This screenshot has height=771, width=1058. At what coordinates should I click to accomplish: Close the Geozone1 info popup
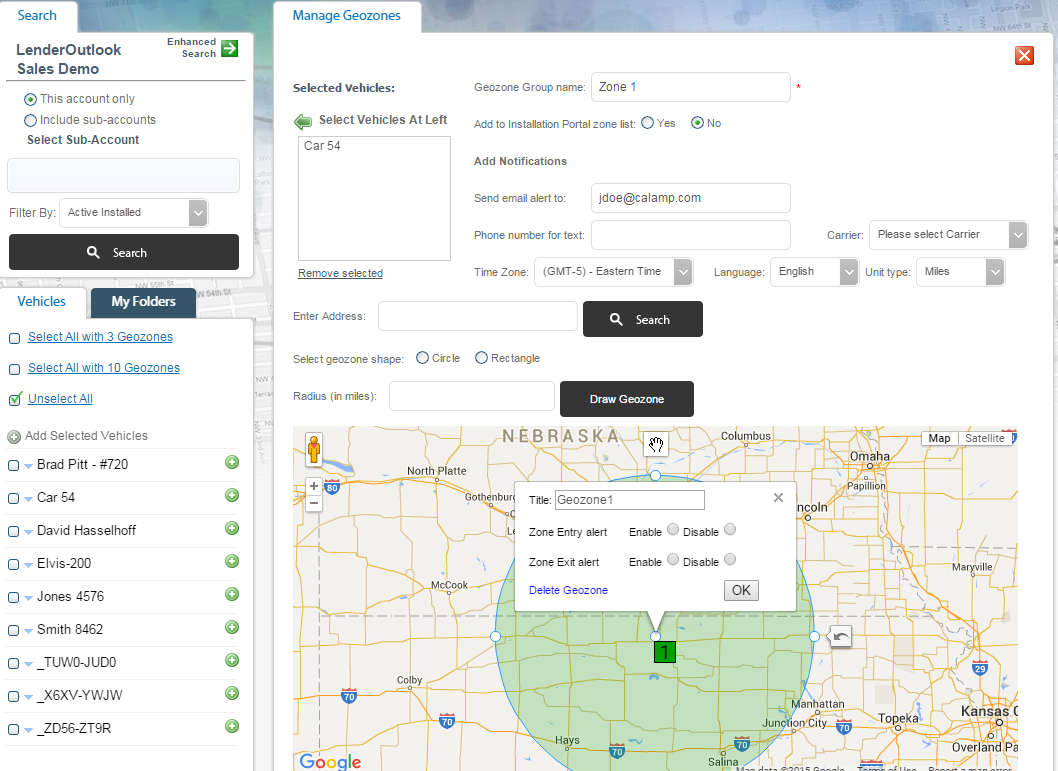778,497
